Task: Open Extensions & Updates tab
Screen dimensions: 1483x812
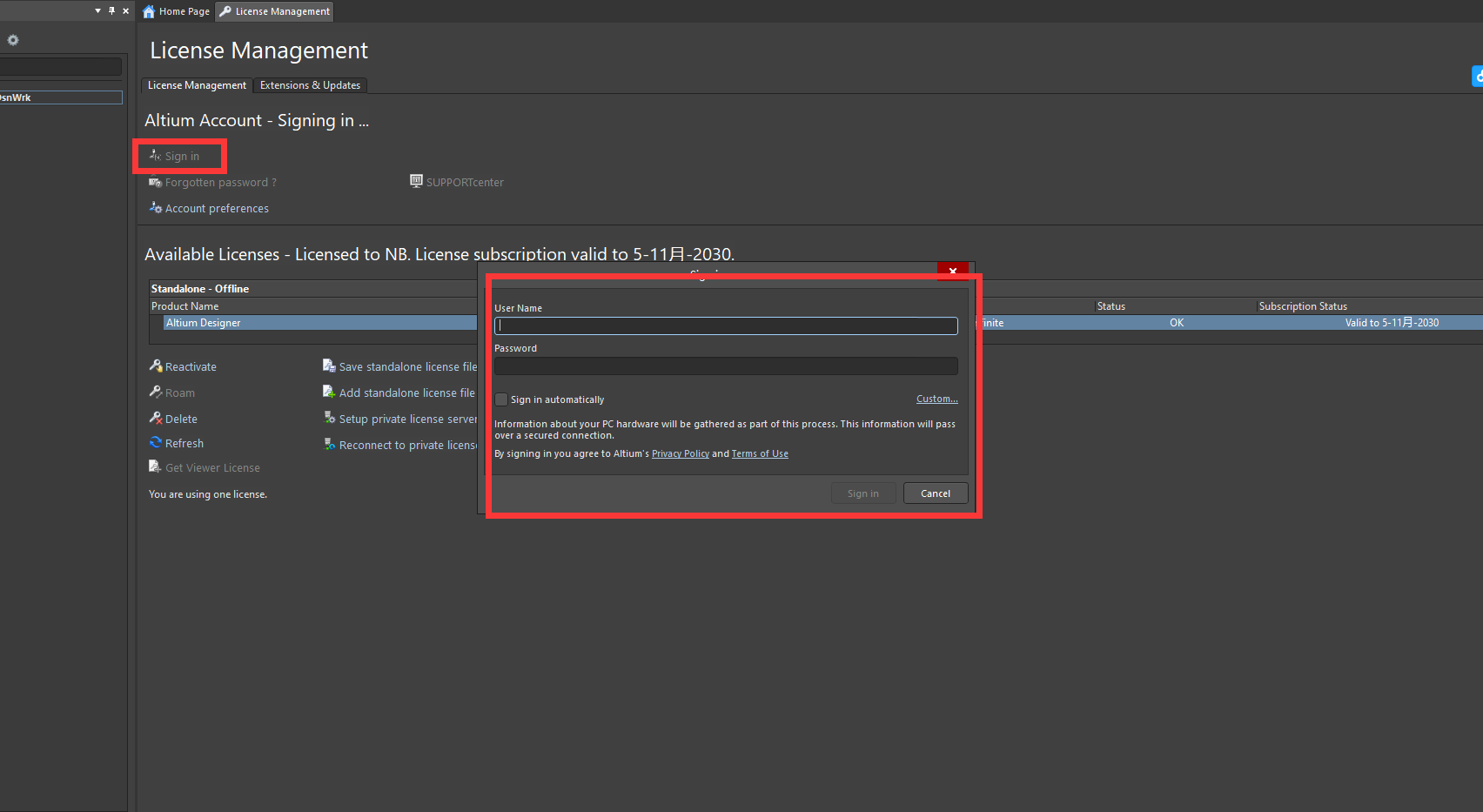Action: [x=310, y=85]
